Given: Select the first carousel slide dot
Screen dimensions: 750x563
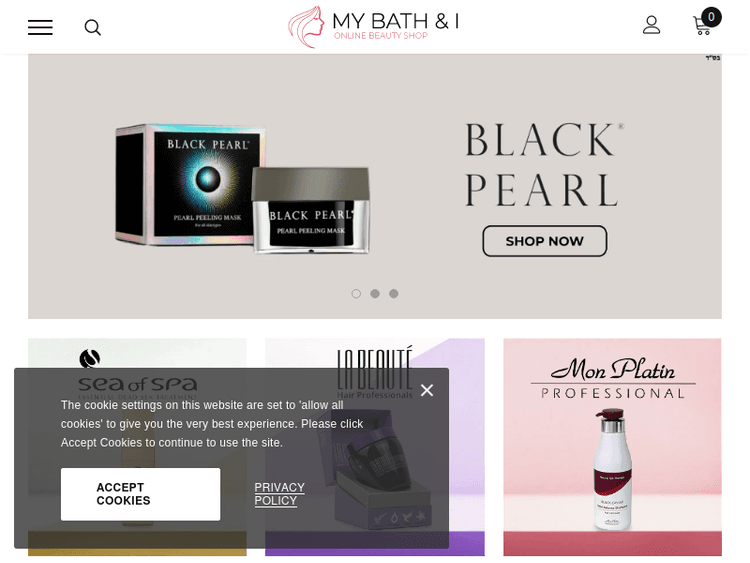Looking at the screenshot, I should (x=356, y=294).
